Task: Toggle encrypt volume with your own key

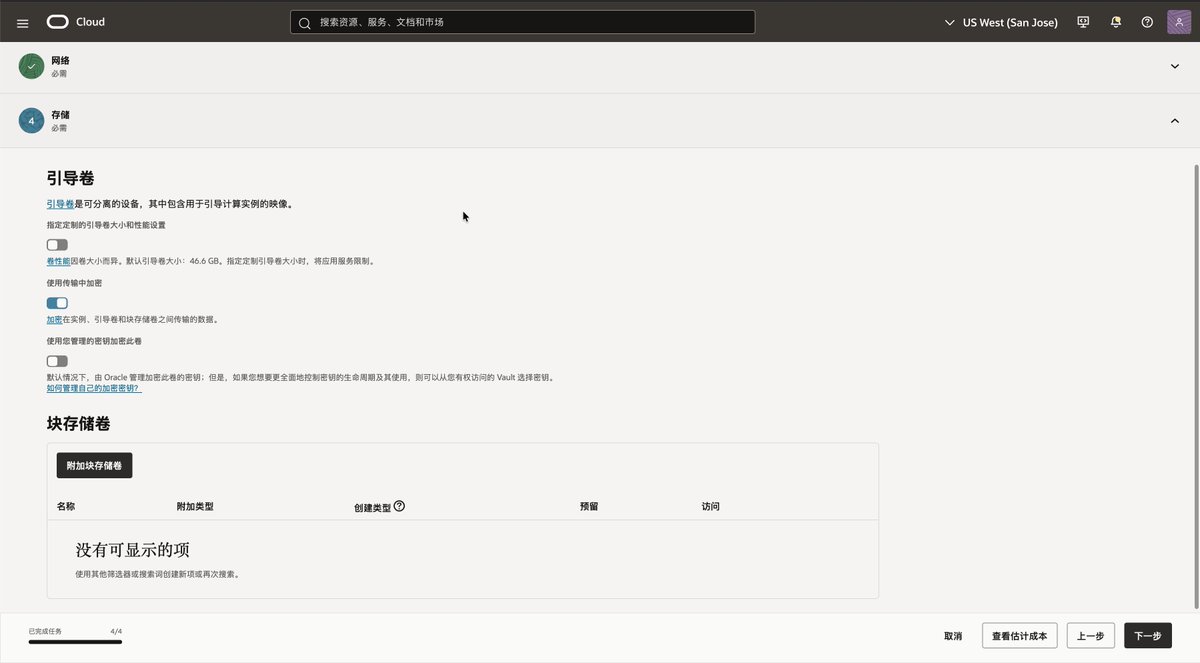Action: coord(57,361)
